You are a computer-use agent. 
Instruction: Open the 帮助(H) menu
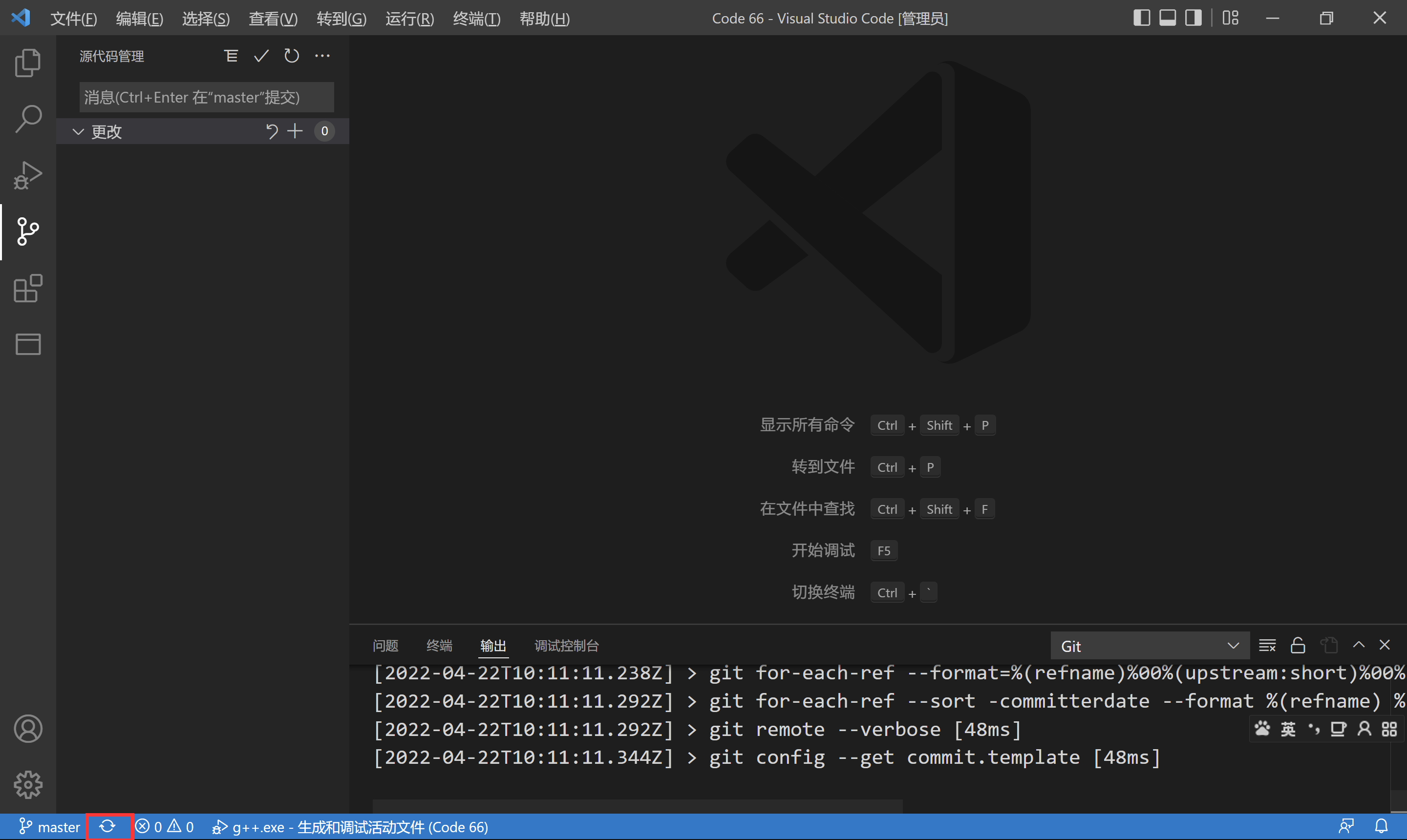pyautogui.click(x=544, y=19)
